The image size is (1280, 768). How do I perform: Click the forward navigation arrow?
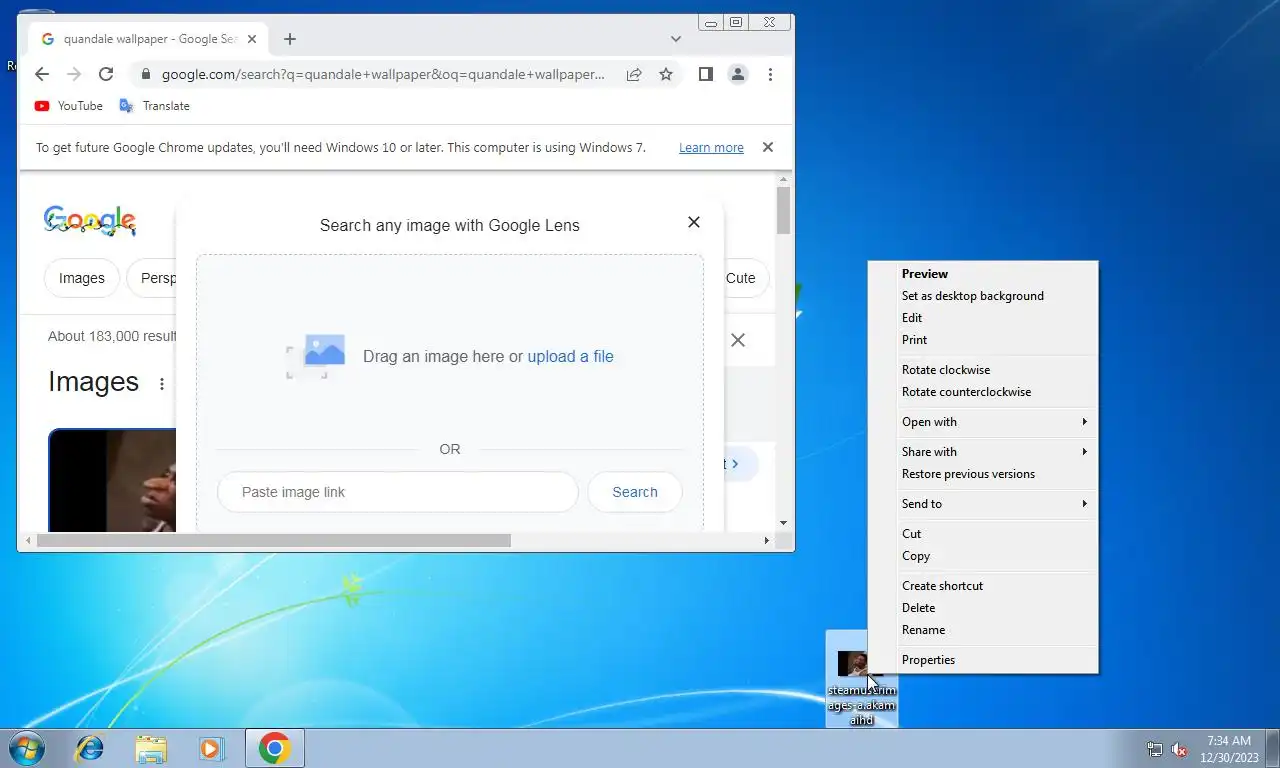click(x=73, y=74)
